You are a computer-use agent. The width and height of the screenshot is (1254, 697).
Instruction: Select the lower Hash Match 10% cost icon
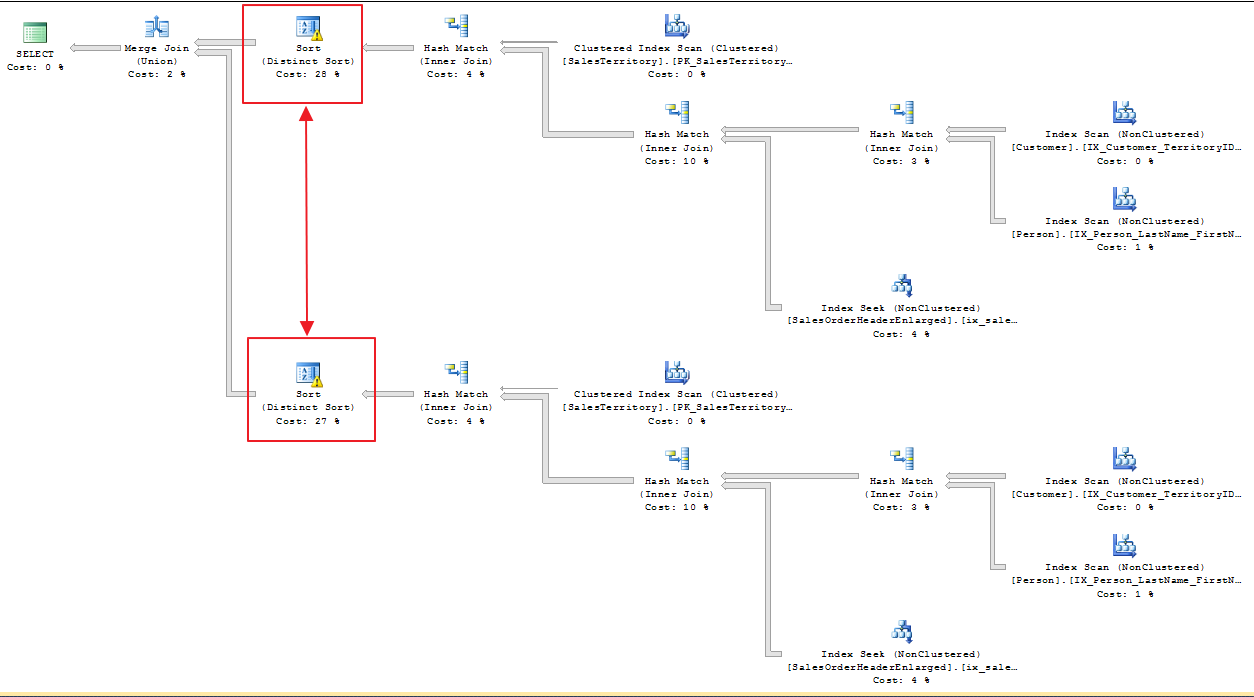[677, 460]
